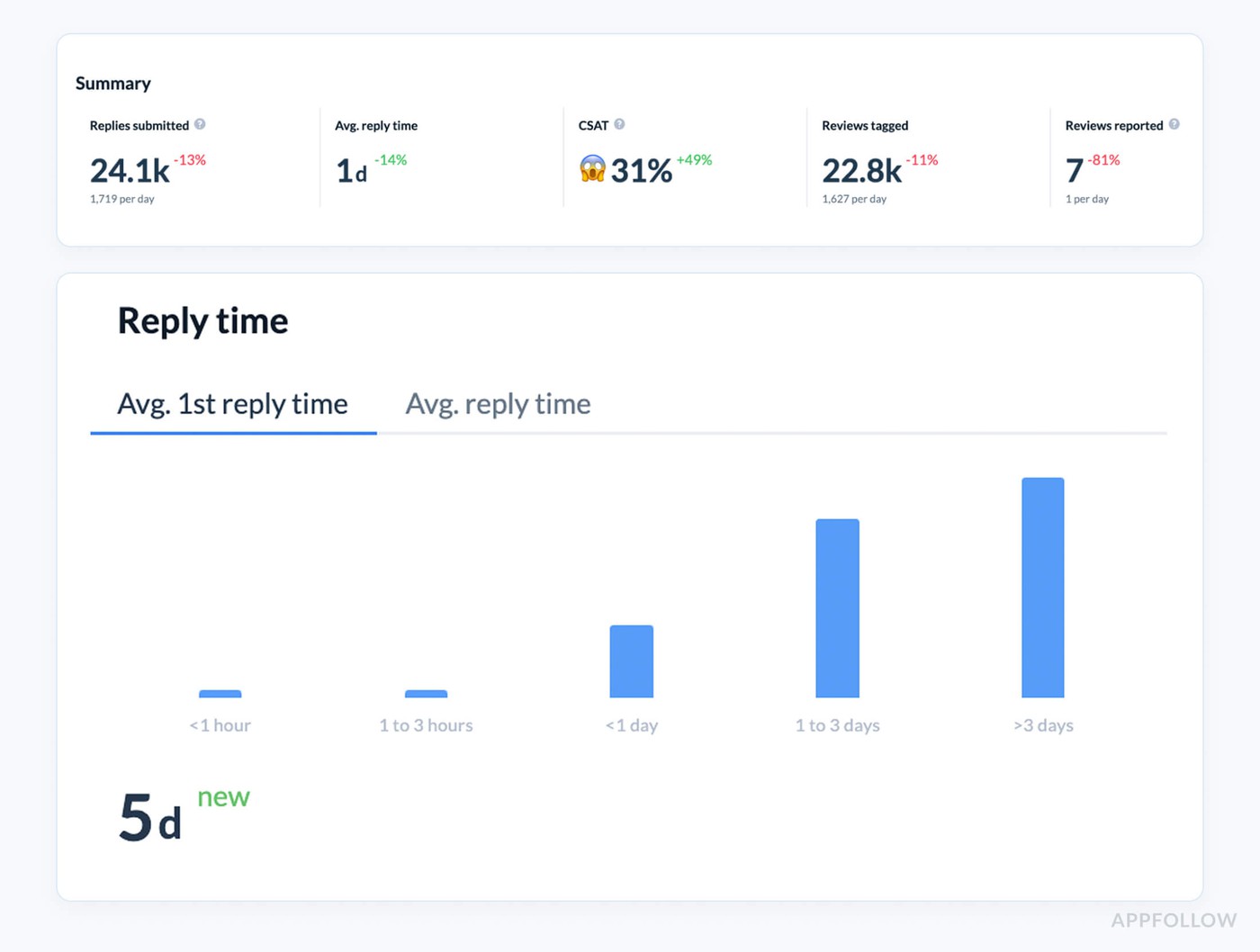
Task: Click the Summary section heading
Action: pyautogui.click(x=113, y=83)
